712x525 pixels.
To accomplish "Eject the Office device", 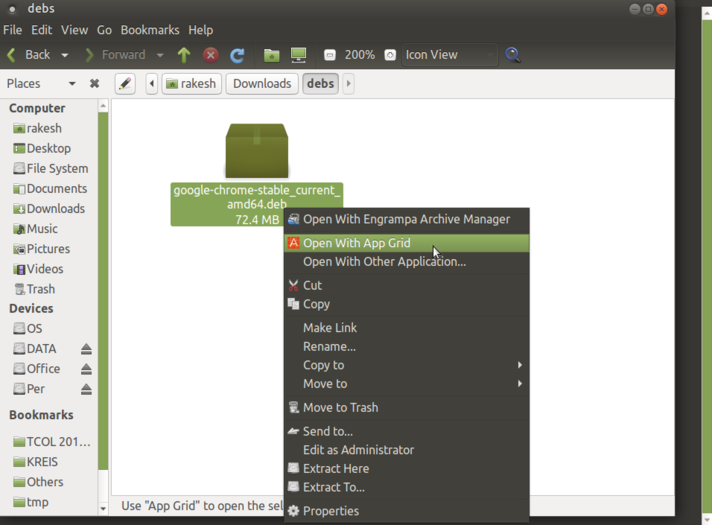I will [x=86, y=369].
